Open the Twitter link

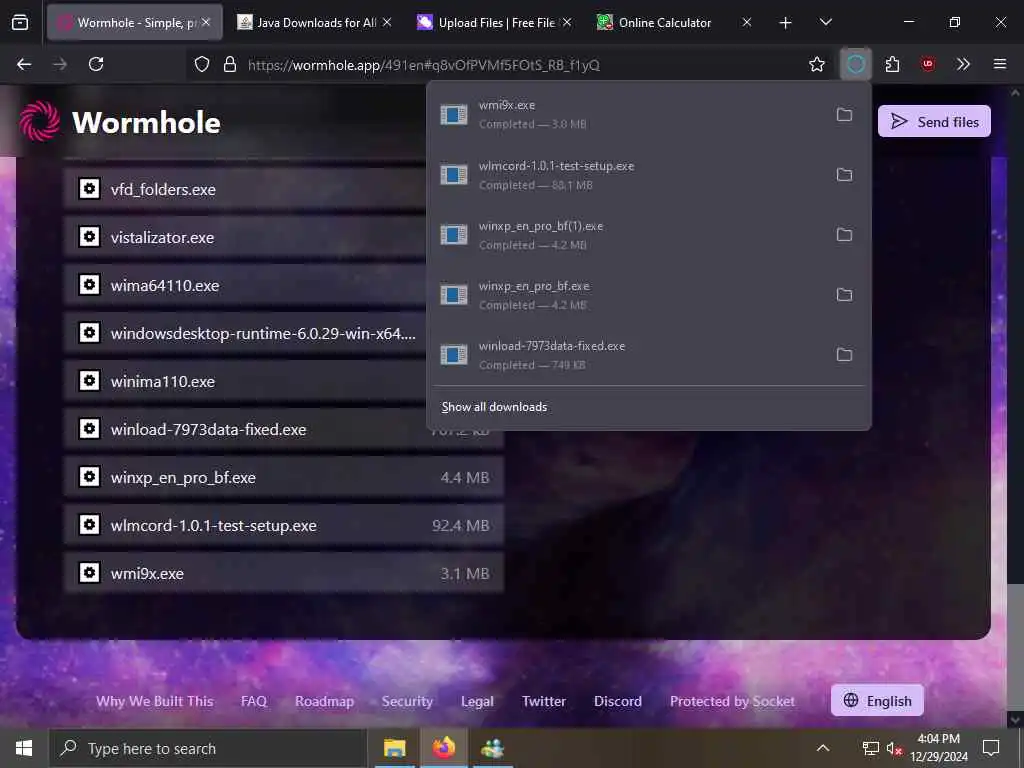[x=543, y=701]
